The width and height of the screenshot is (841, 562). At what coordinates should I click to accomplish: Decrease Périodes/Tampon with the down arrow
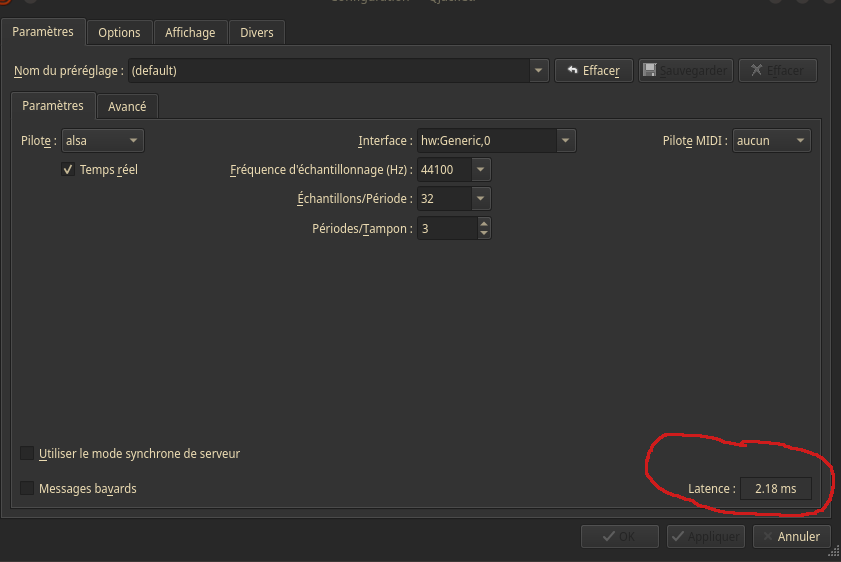484,234
